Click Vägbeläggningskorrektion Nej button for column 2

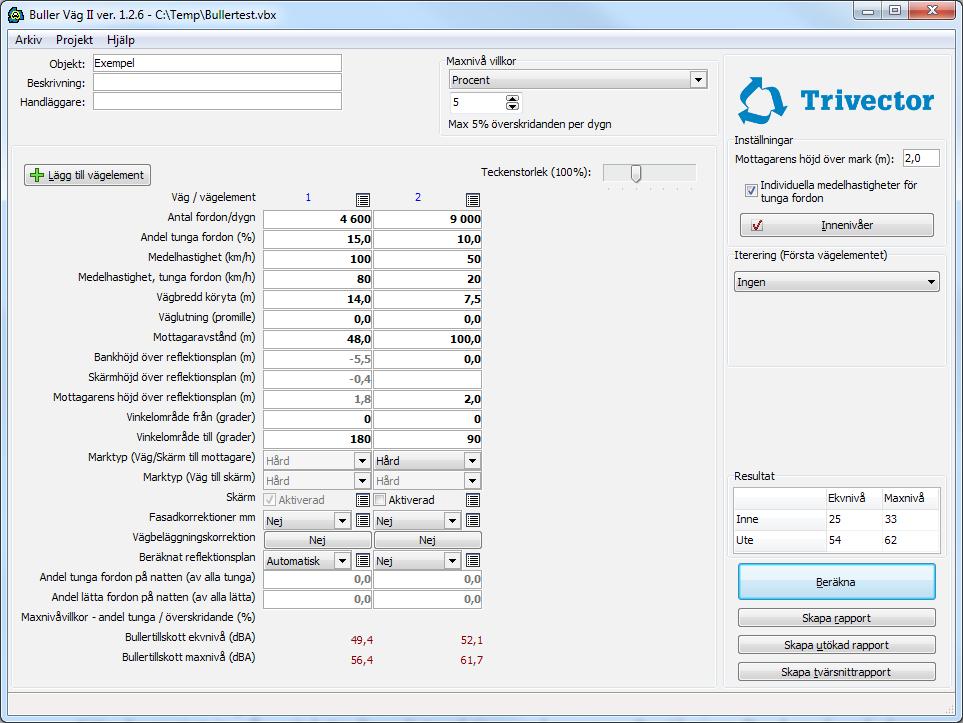427,540
